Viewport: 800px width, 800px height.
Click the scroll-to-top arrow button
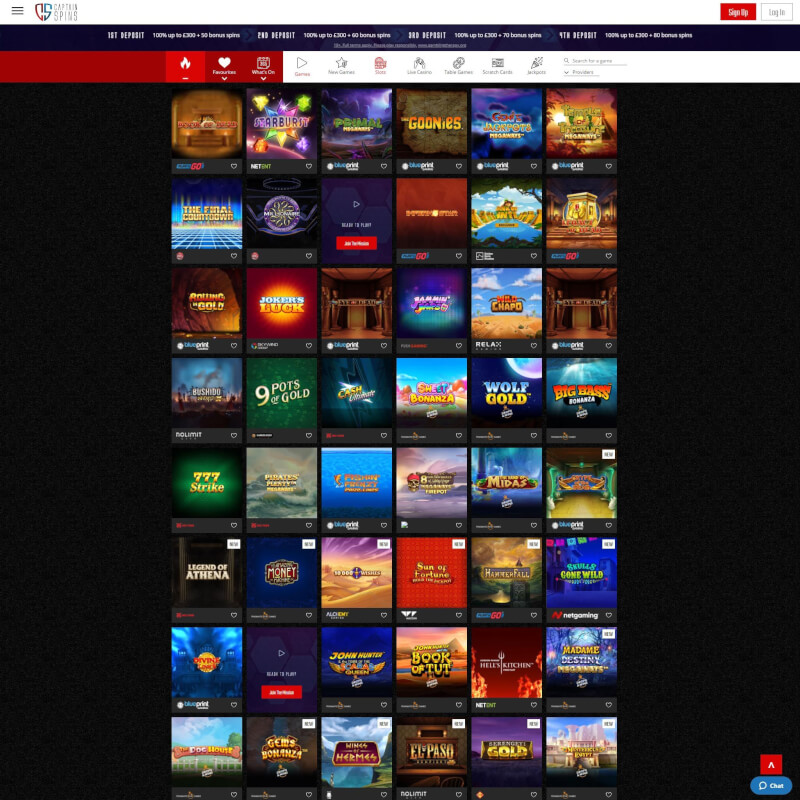point(770,764)
